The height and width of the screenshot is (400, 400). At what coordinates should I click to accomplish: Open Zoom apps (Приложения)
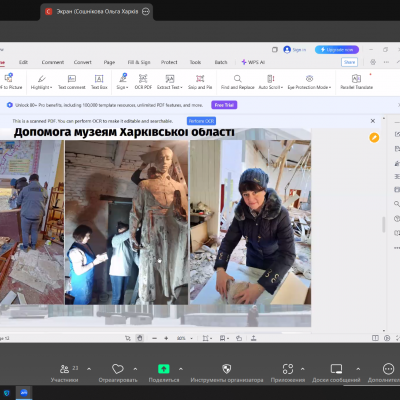pyautogui.click(x=288, y=373)
